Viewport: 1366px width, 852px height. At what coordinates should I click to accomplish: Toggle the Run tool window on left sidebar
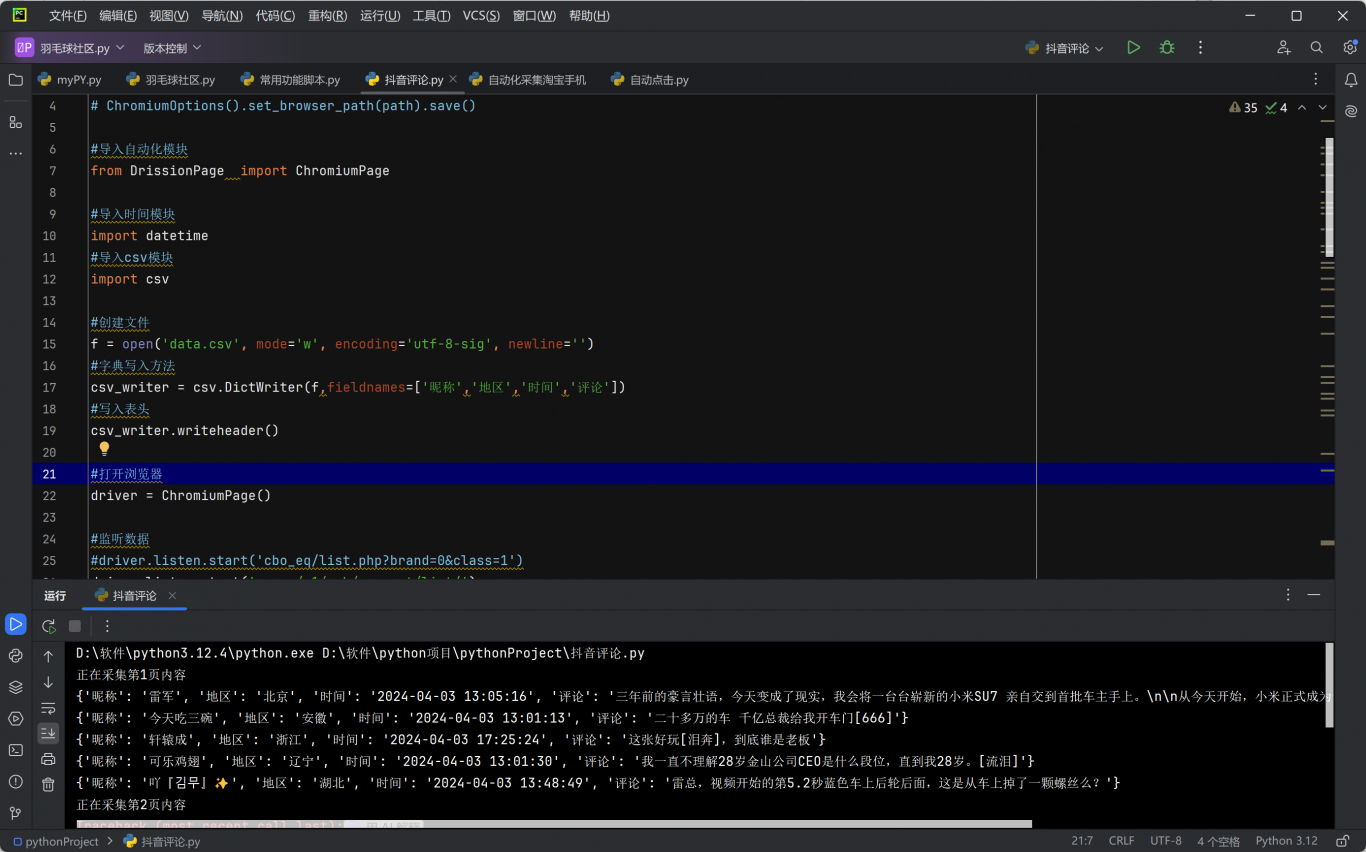tap(15, 624)
